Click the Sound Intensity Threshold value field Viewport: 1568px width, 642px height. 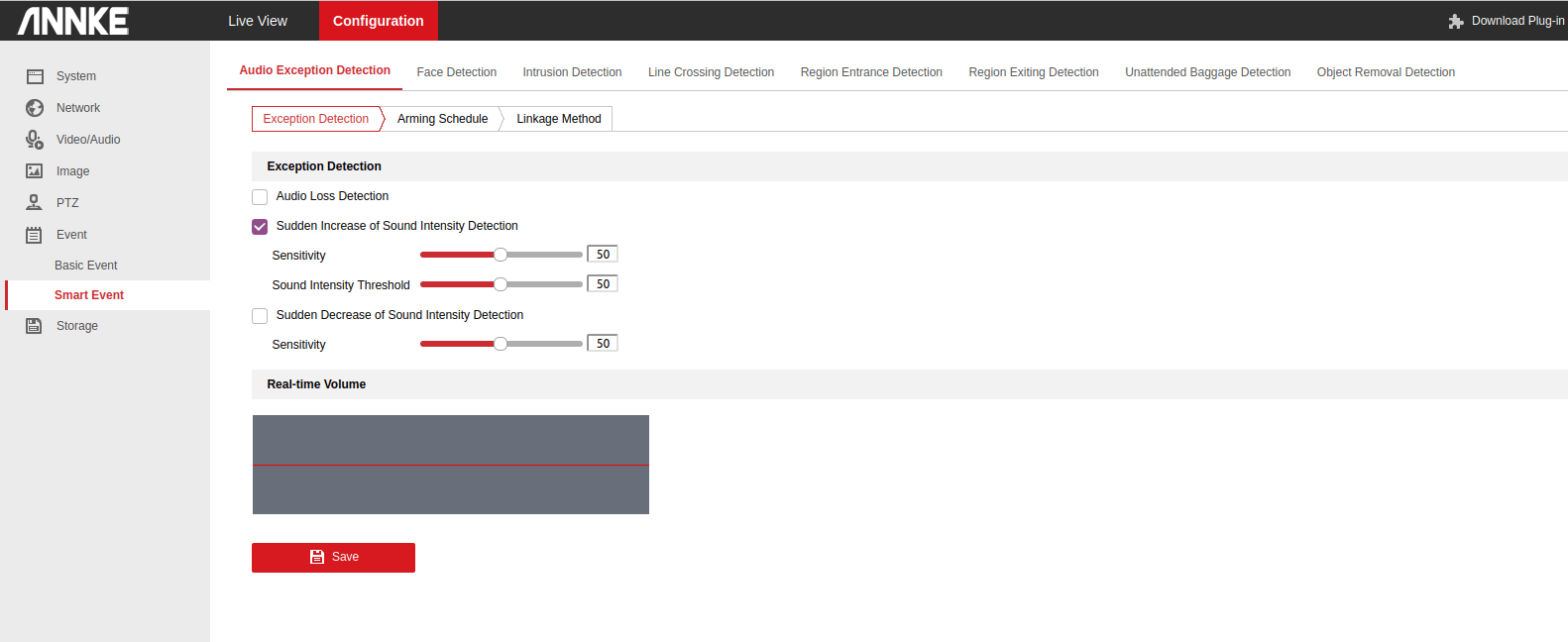point(603,284)
